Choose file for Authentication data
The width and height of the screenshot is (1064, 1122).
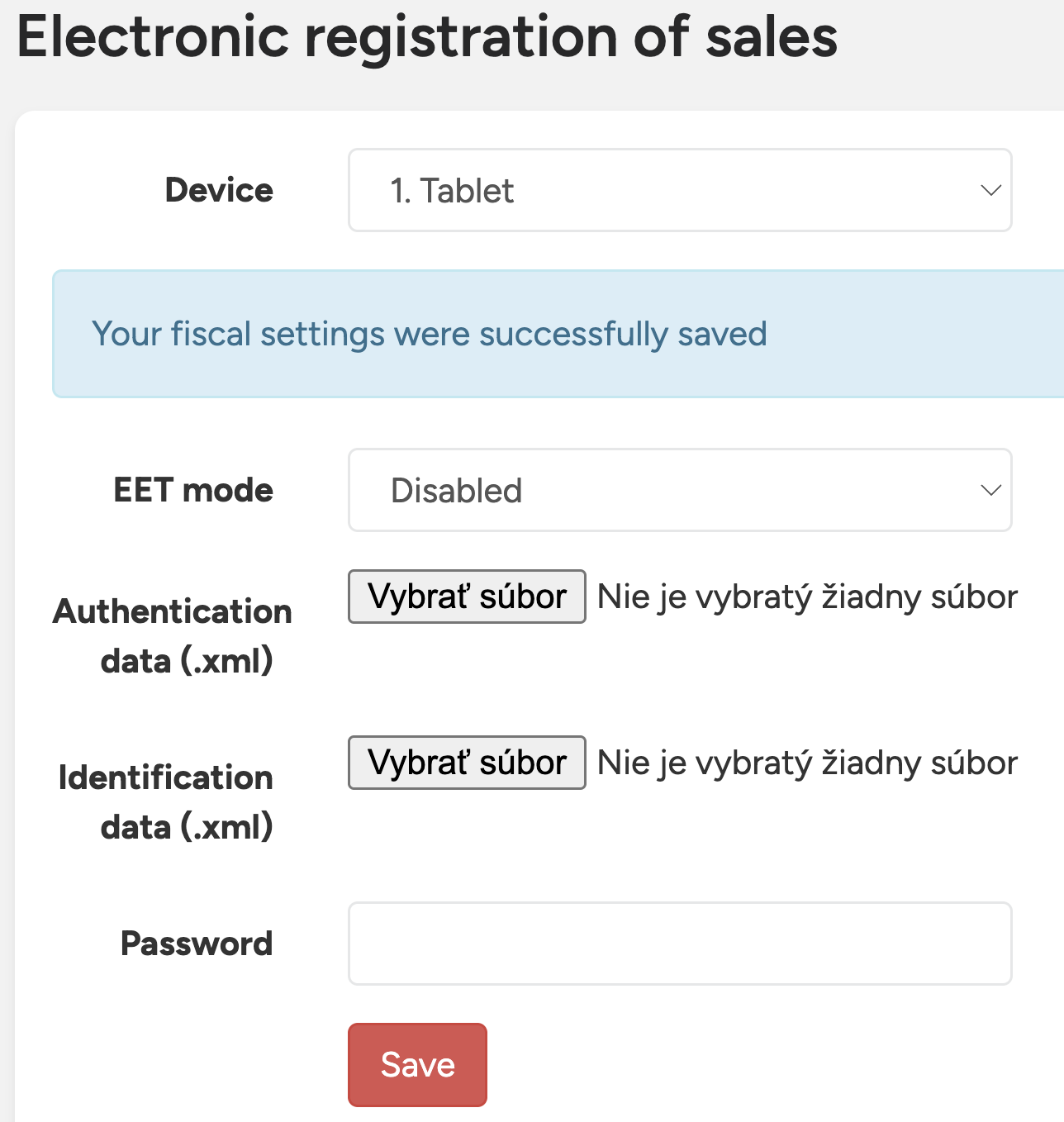click(x=467, y=597)
